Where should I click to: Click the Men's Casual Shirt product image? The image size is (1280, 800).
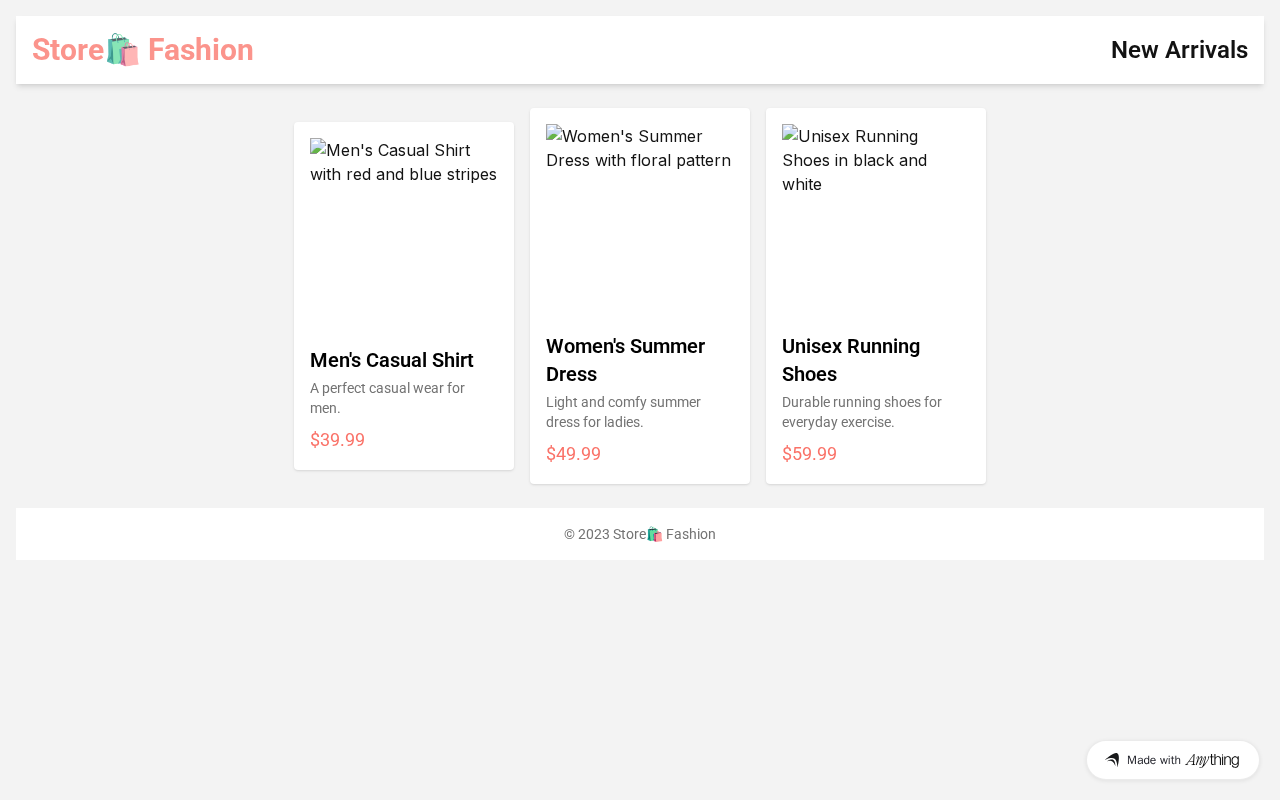click(404, 232)
